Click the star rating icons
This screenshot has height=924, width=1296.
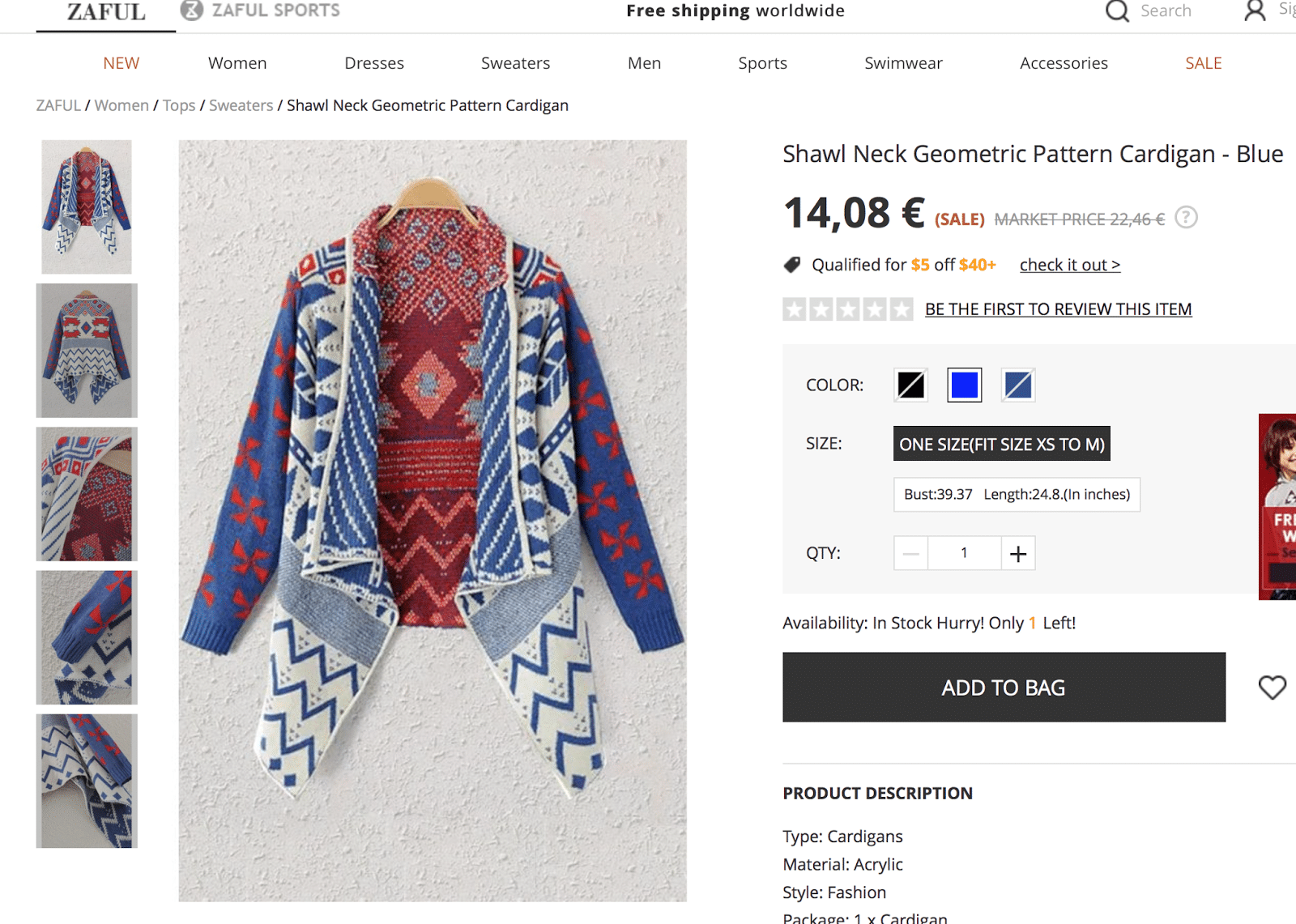(847, 309)
